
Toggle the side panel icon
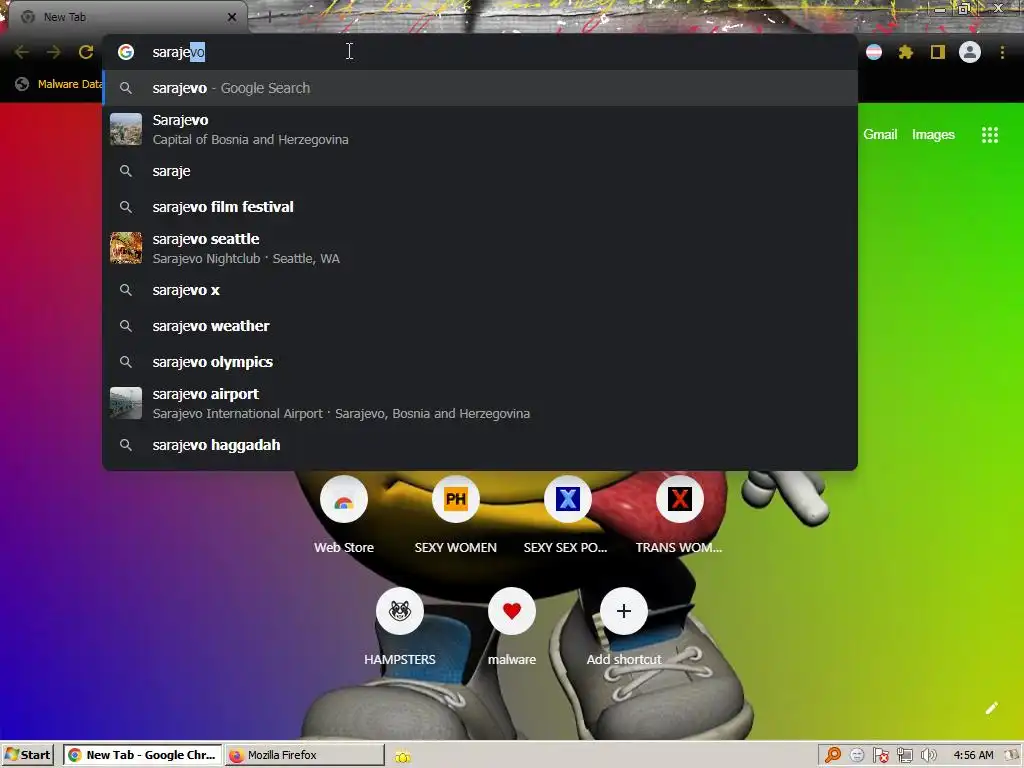[938, 52]
